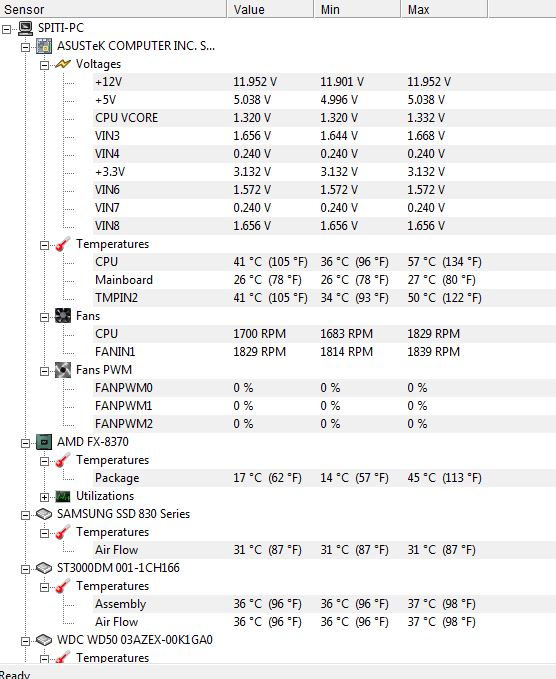Click the Utilizations graph icon
This screenshot has height=679, width=556.
(x=63, y=496)
